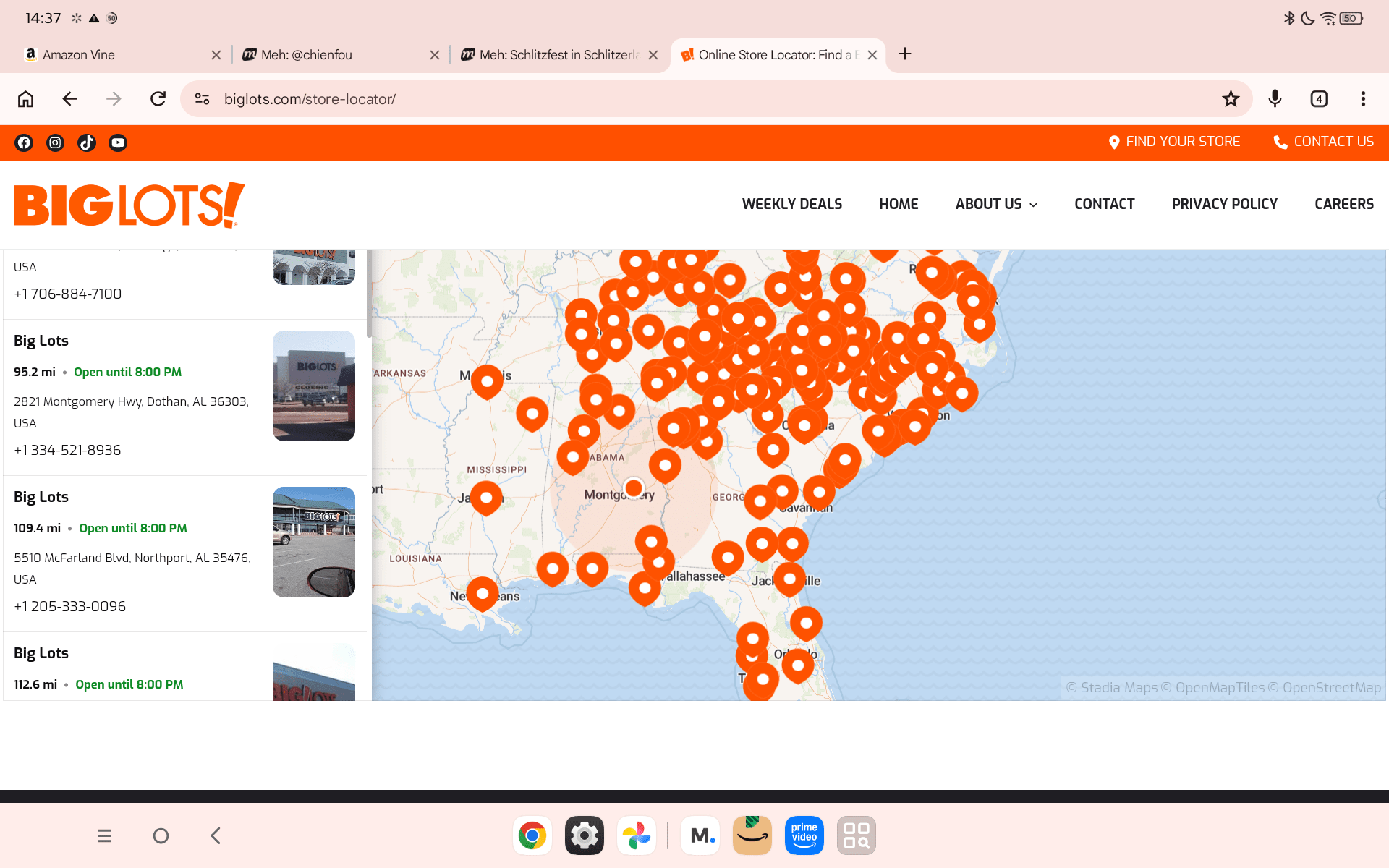Bookmark this page with the star icon

[1231, 99]
